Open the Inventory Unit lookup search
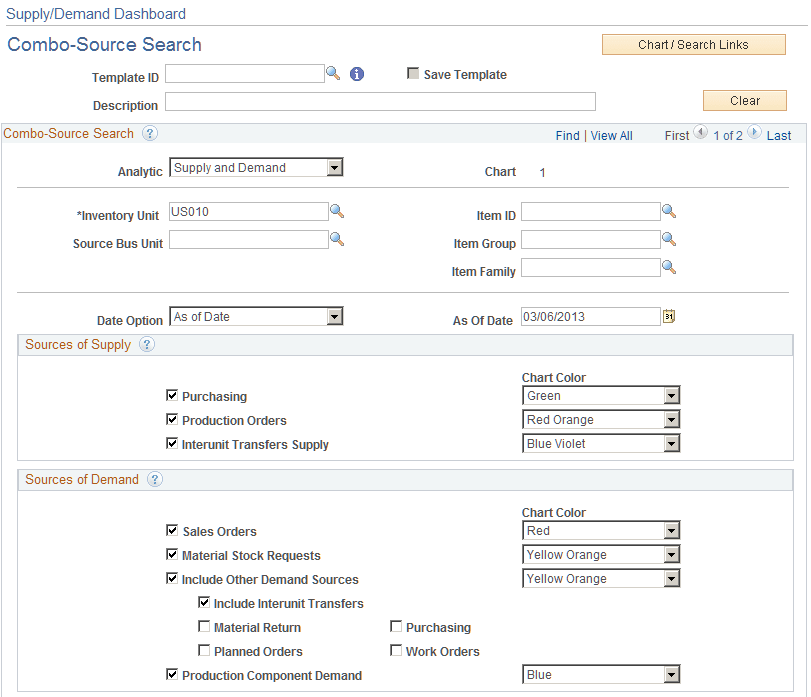 tap(337, 212)
